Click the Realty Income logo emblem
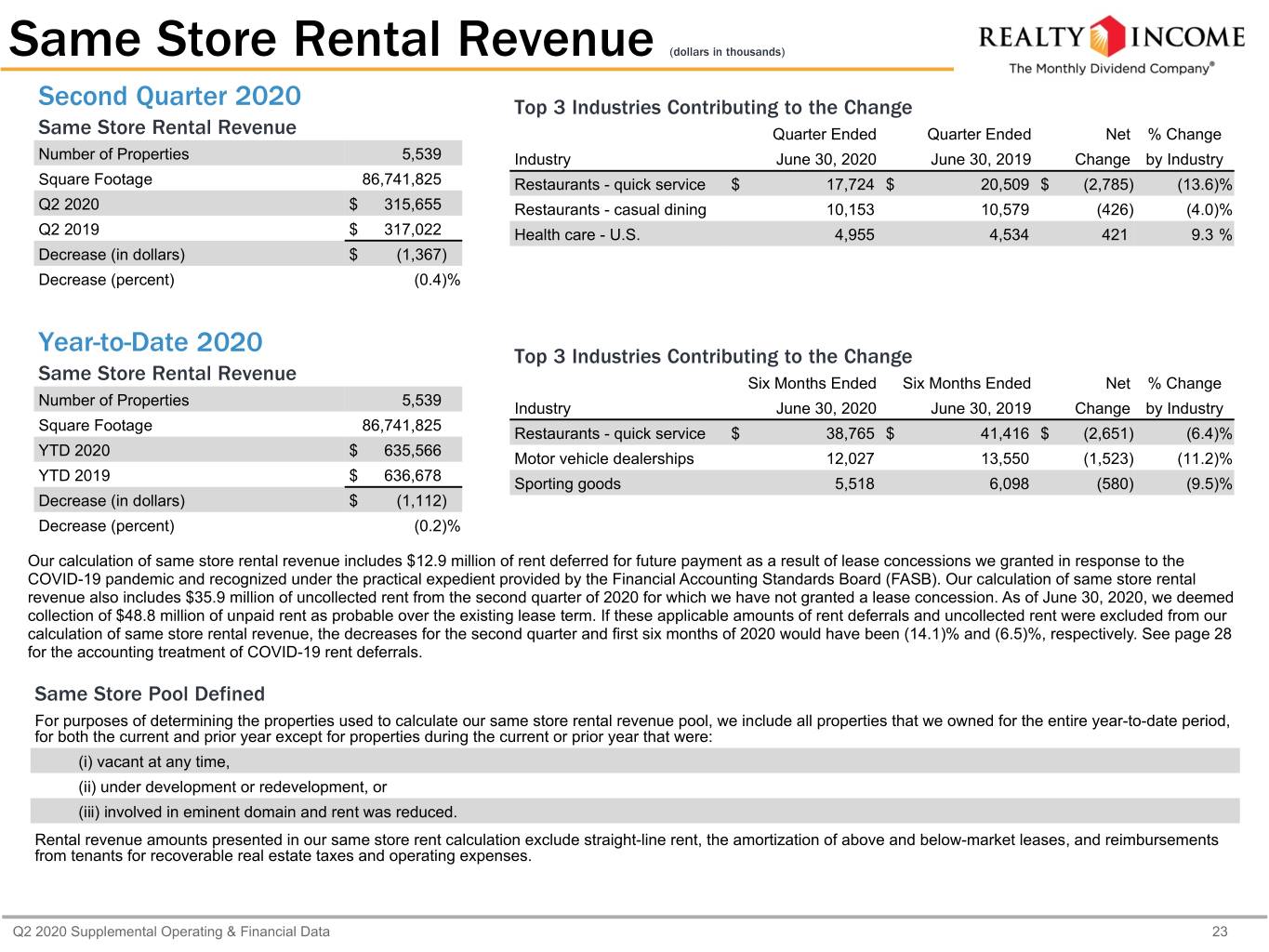1269x952 pixels. click(1105, 37)
